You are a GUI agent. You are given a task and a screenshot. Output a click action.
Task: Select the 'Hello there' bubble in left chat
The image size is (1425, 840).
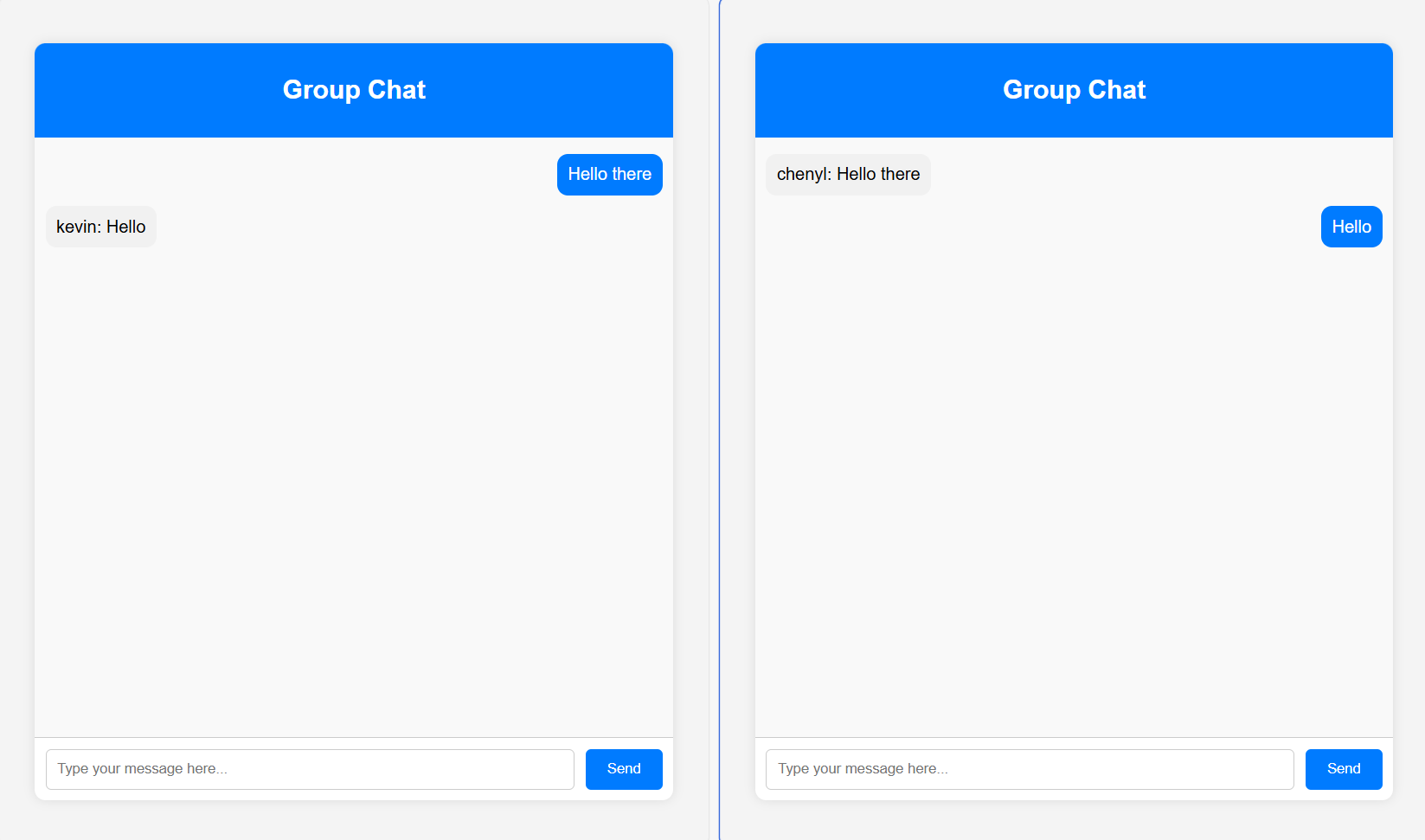[x=609, y=174]
